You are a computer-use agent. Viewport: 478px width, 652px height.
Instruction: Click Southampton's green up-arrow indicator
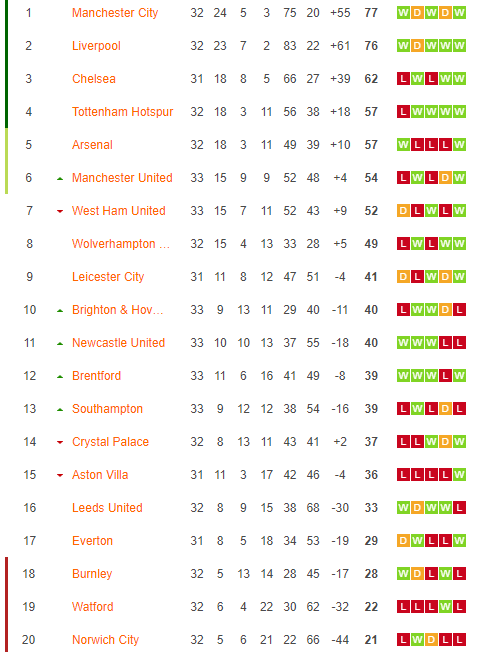[60, 410]
